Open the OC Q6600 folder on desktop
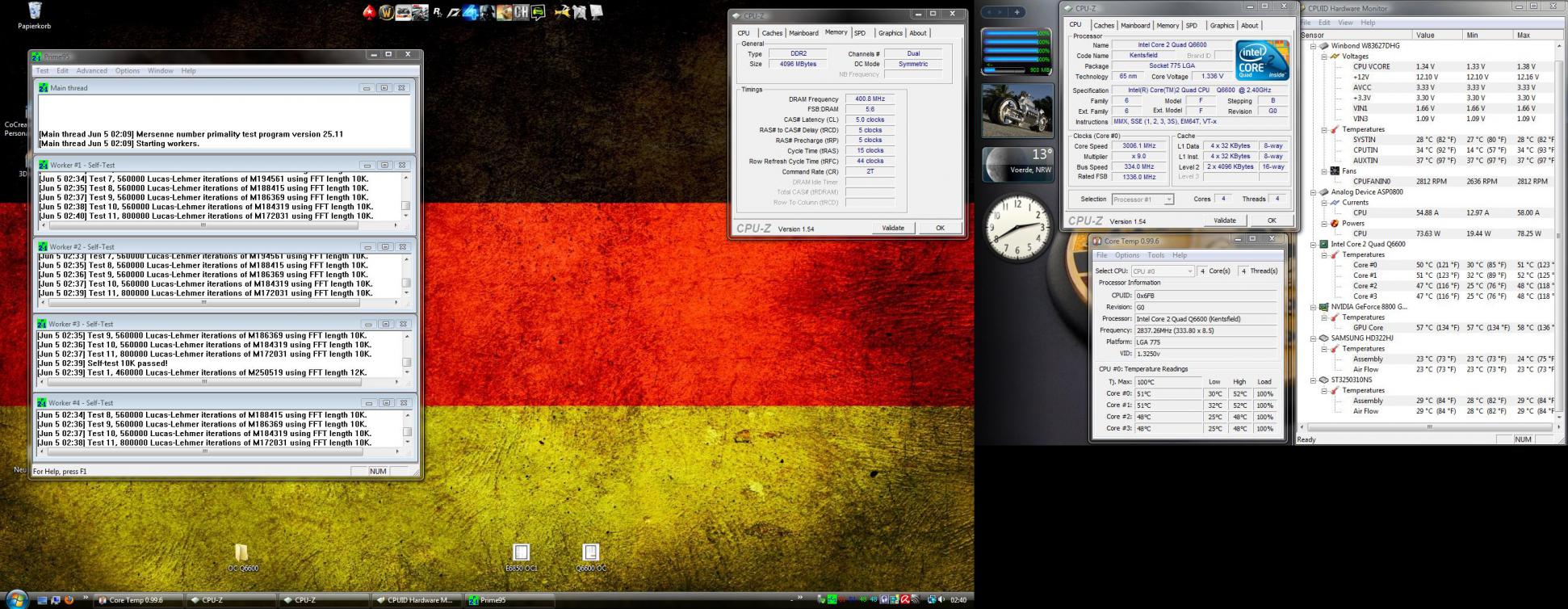Screen dimensions: 1568x609 (242, 557)
